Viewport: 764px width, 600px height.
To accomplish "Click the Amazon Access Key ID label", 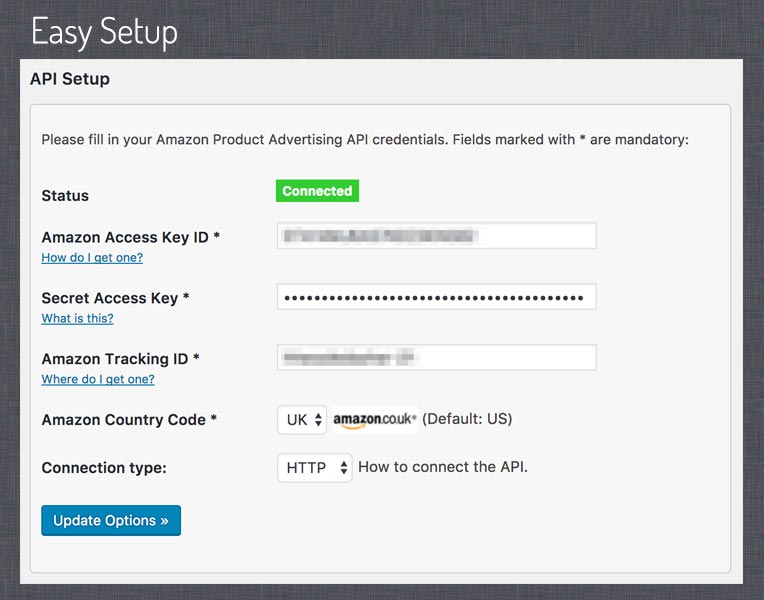I will [x=131, y=237].
